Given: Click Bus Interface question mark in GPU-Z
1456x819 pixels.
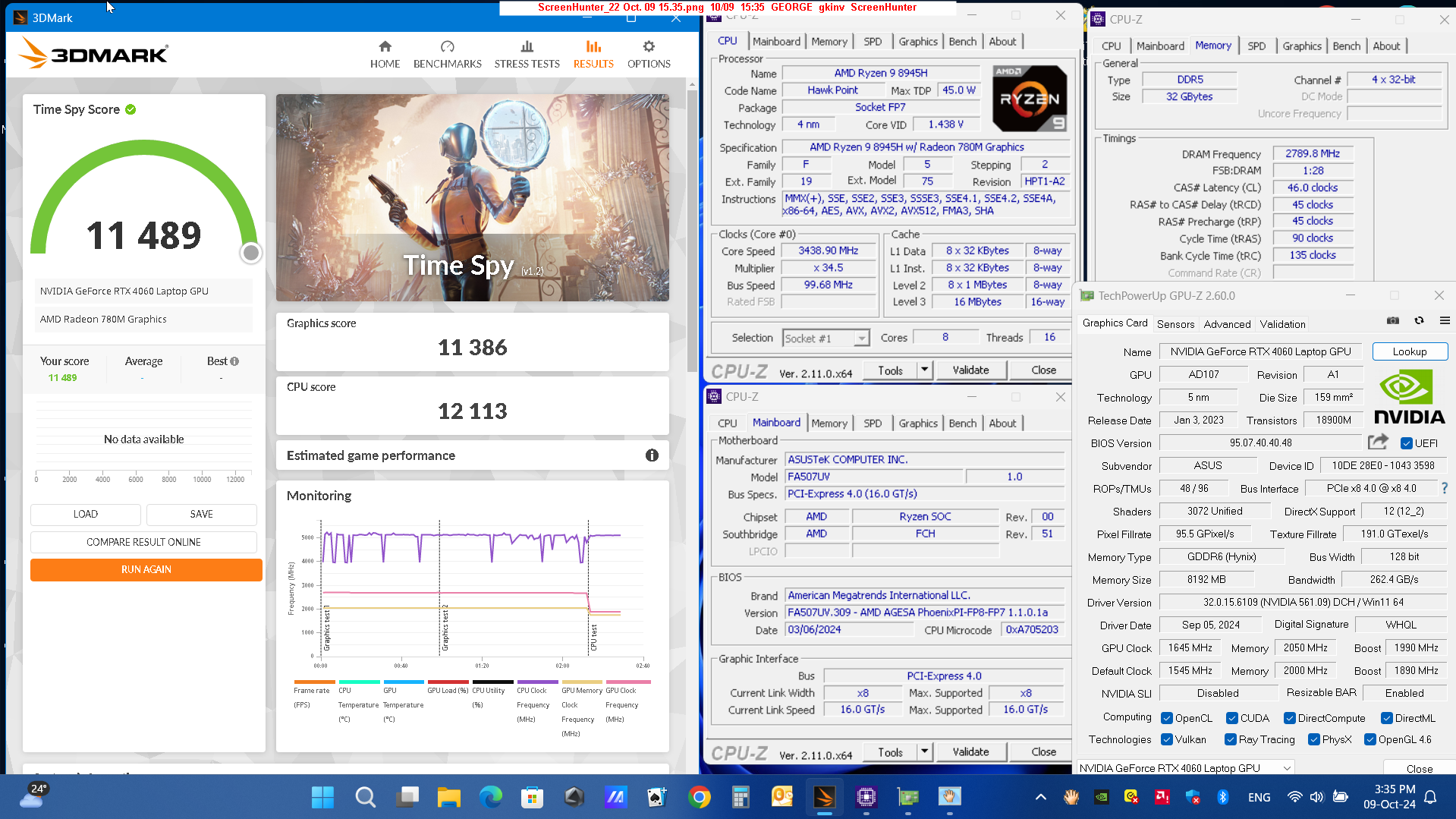Looking at the screenshot, I should pyautogui.click(x=1445, y=488).
